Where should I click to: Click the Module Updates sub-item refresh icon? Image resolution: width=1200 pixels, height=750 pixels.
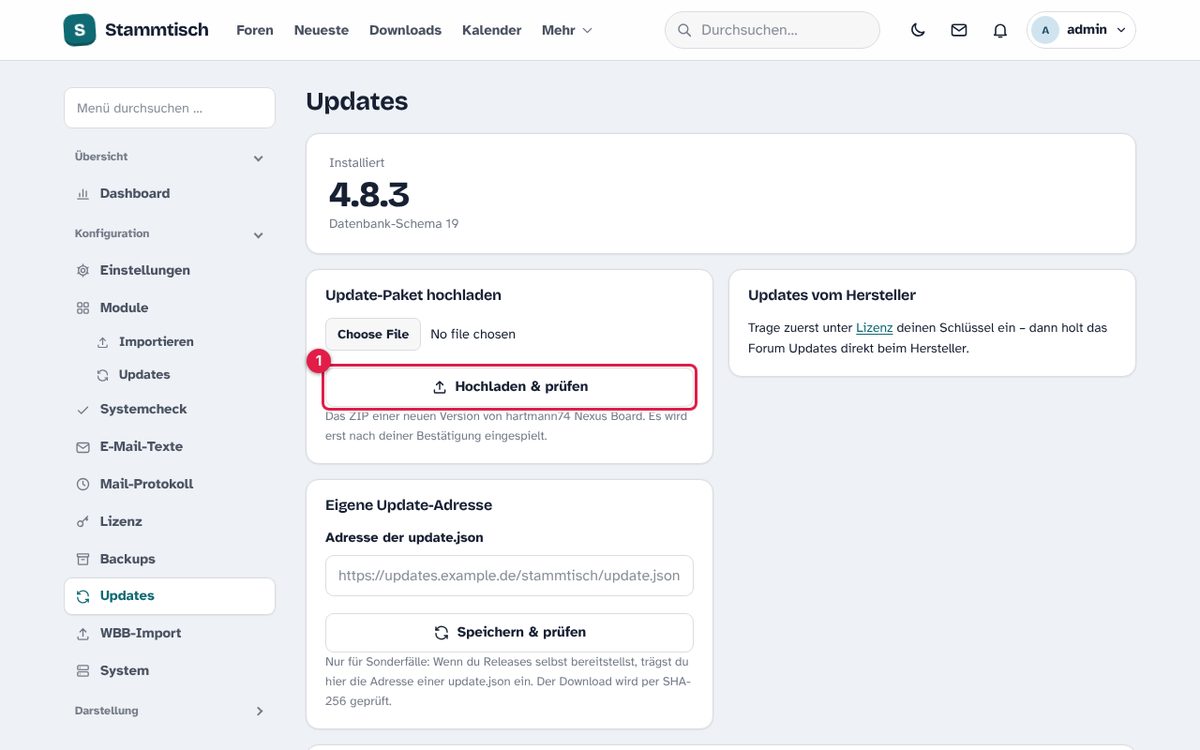click(x=102, y=375)
